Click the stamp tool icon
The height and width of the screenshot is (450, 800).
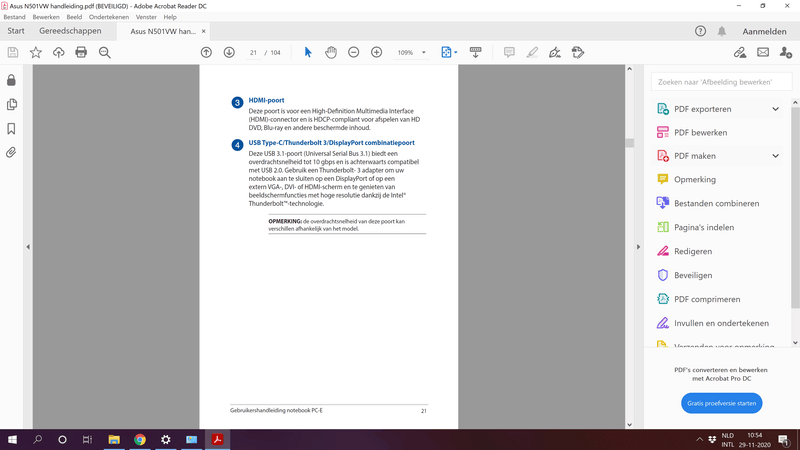coord(578,53)
